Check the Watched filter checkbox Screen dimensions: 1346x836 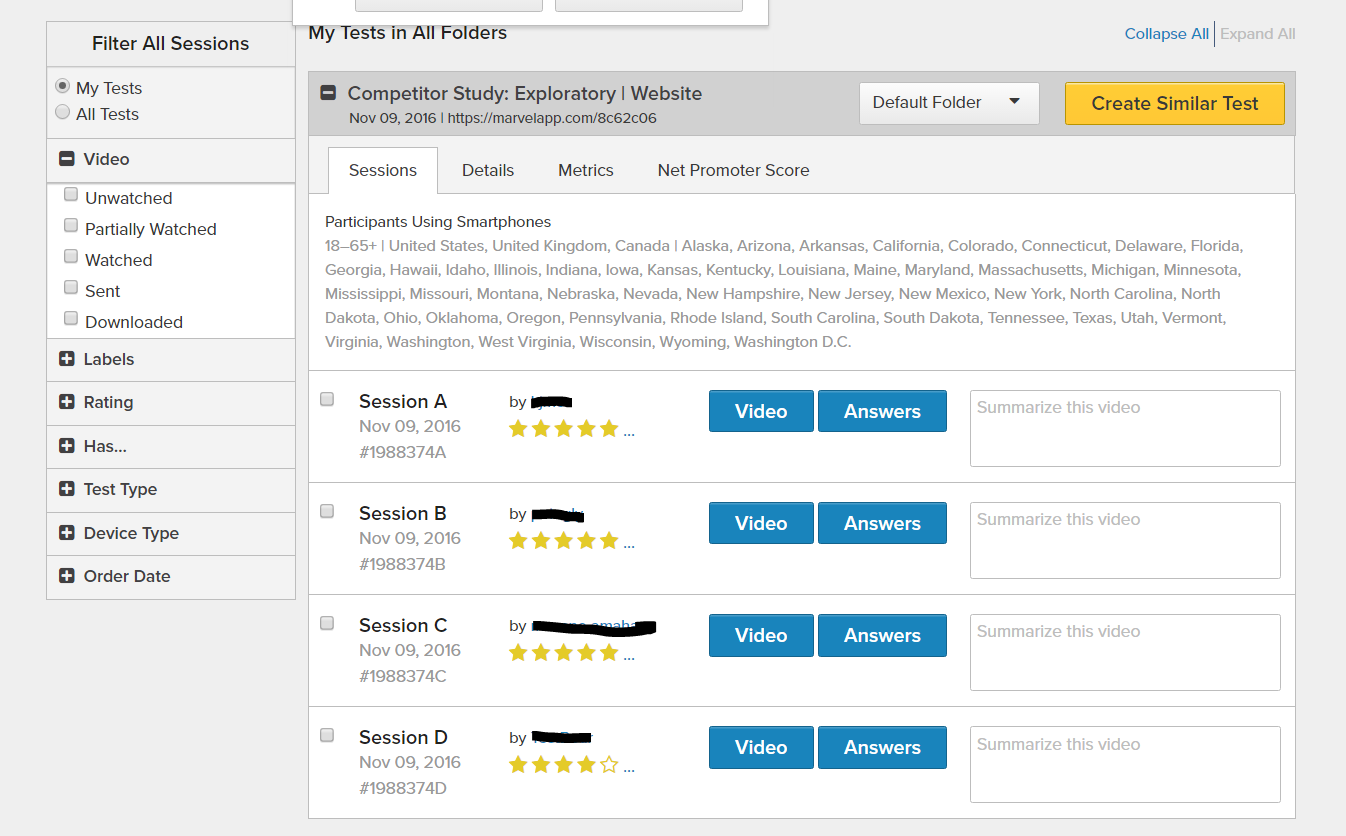click(x=71, y=257)
